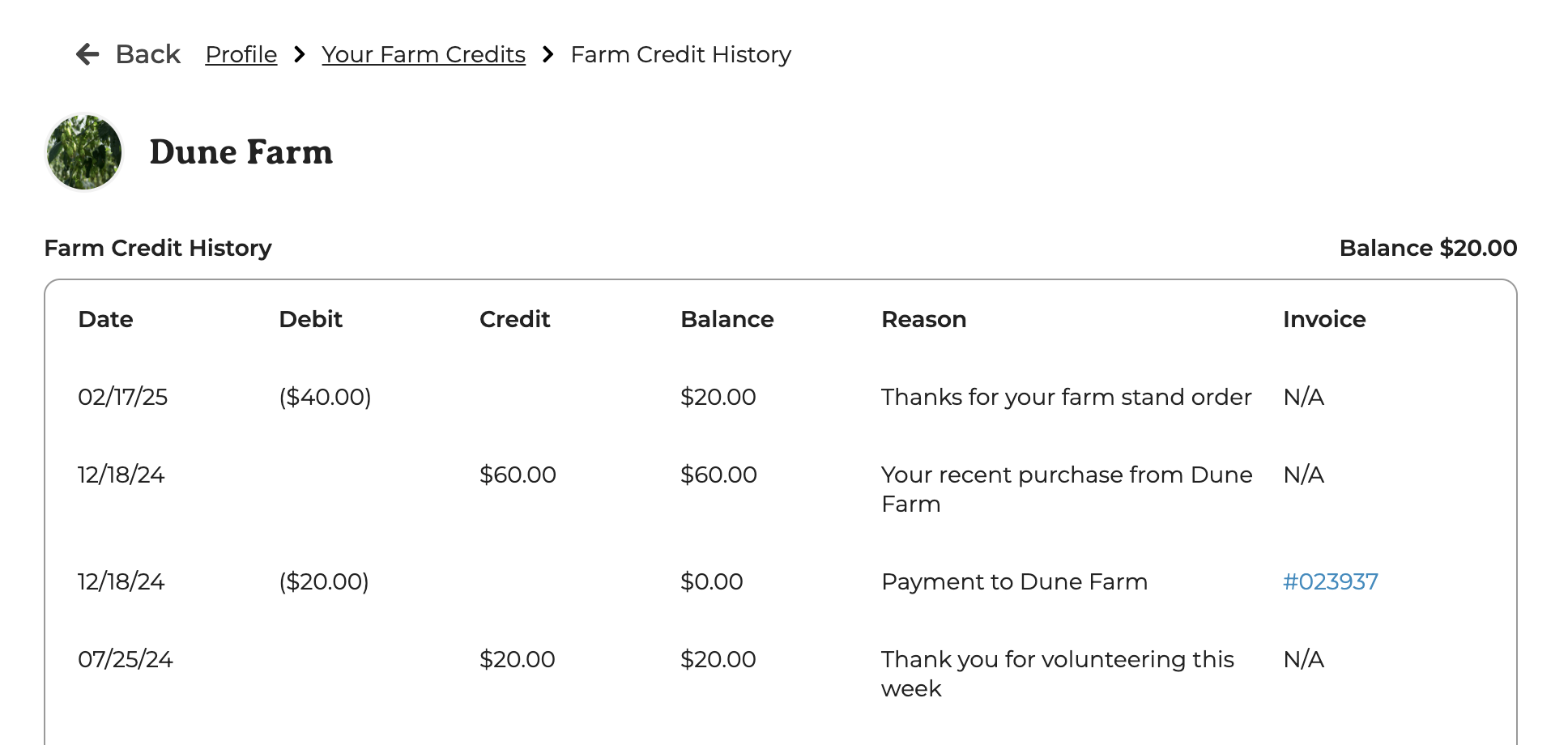
Task: Click the back arrow icon
Action: tap(87, 54)
